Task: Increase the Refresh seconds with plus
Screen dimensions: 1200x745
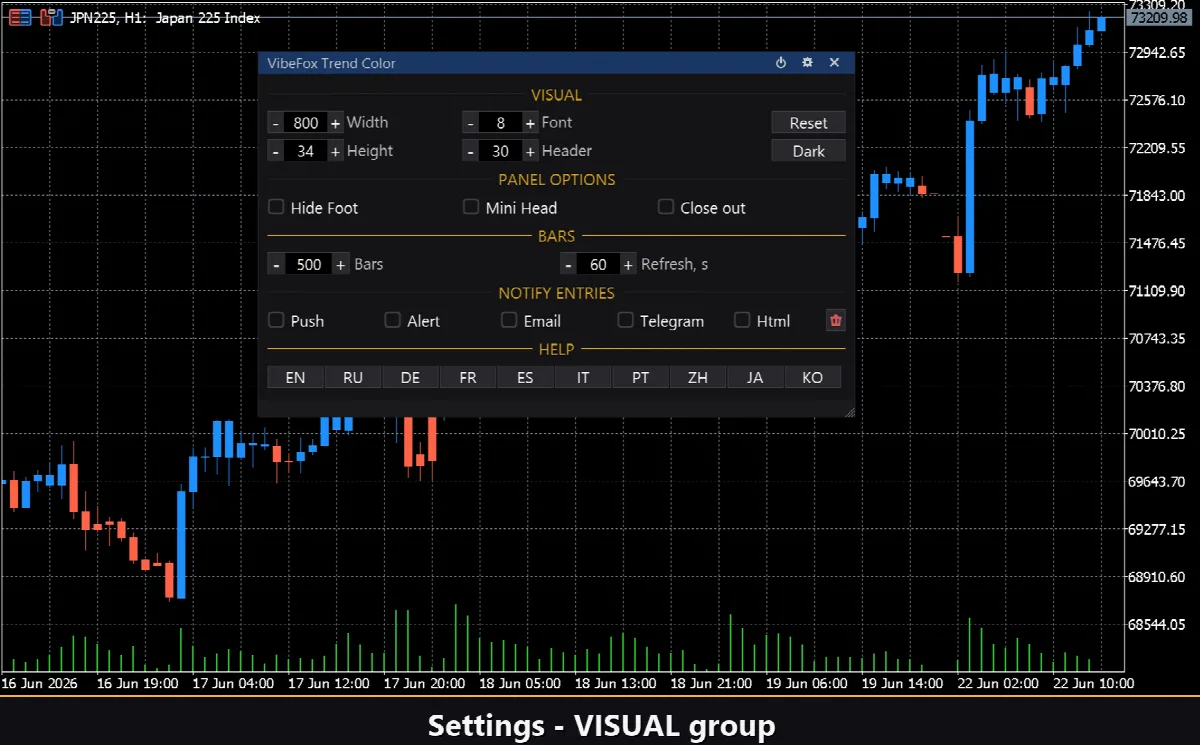Action: (628, 265)
